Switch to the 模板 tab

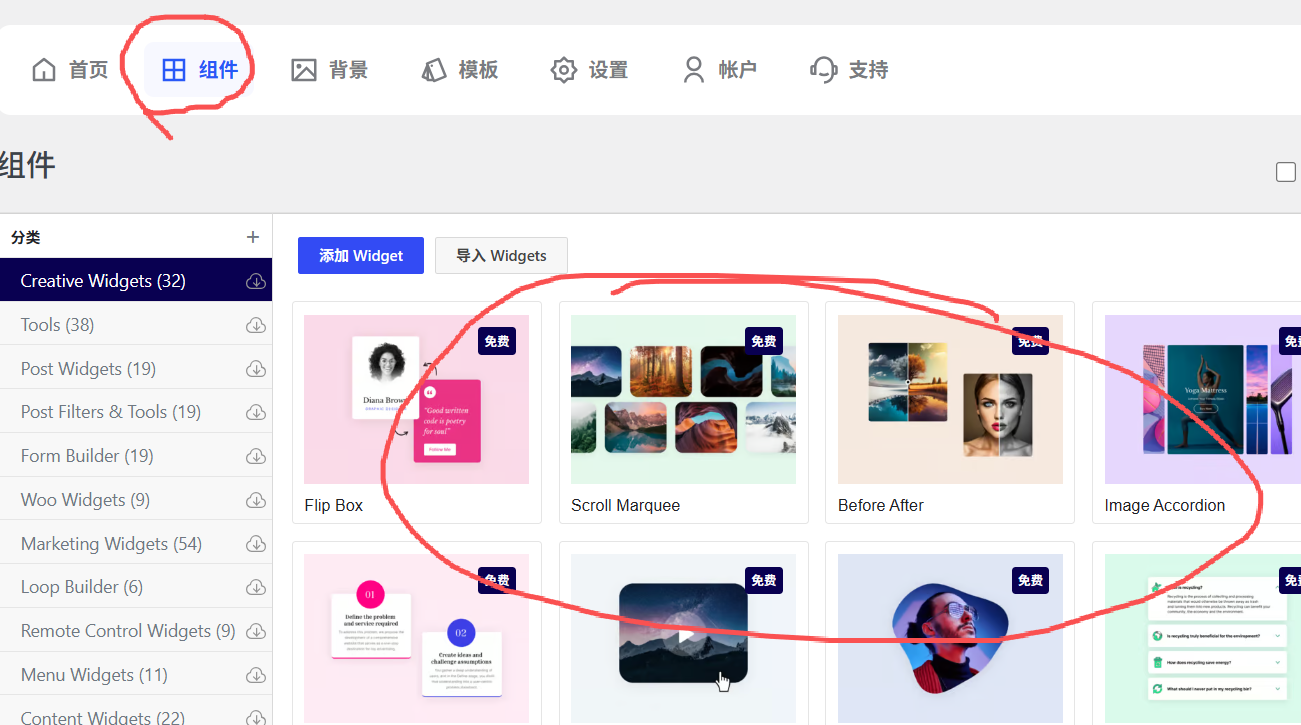459,70
